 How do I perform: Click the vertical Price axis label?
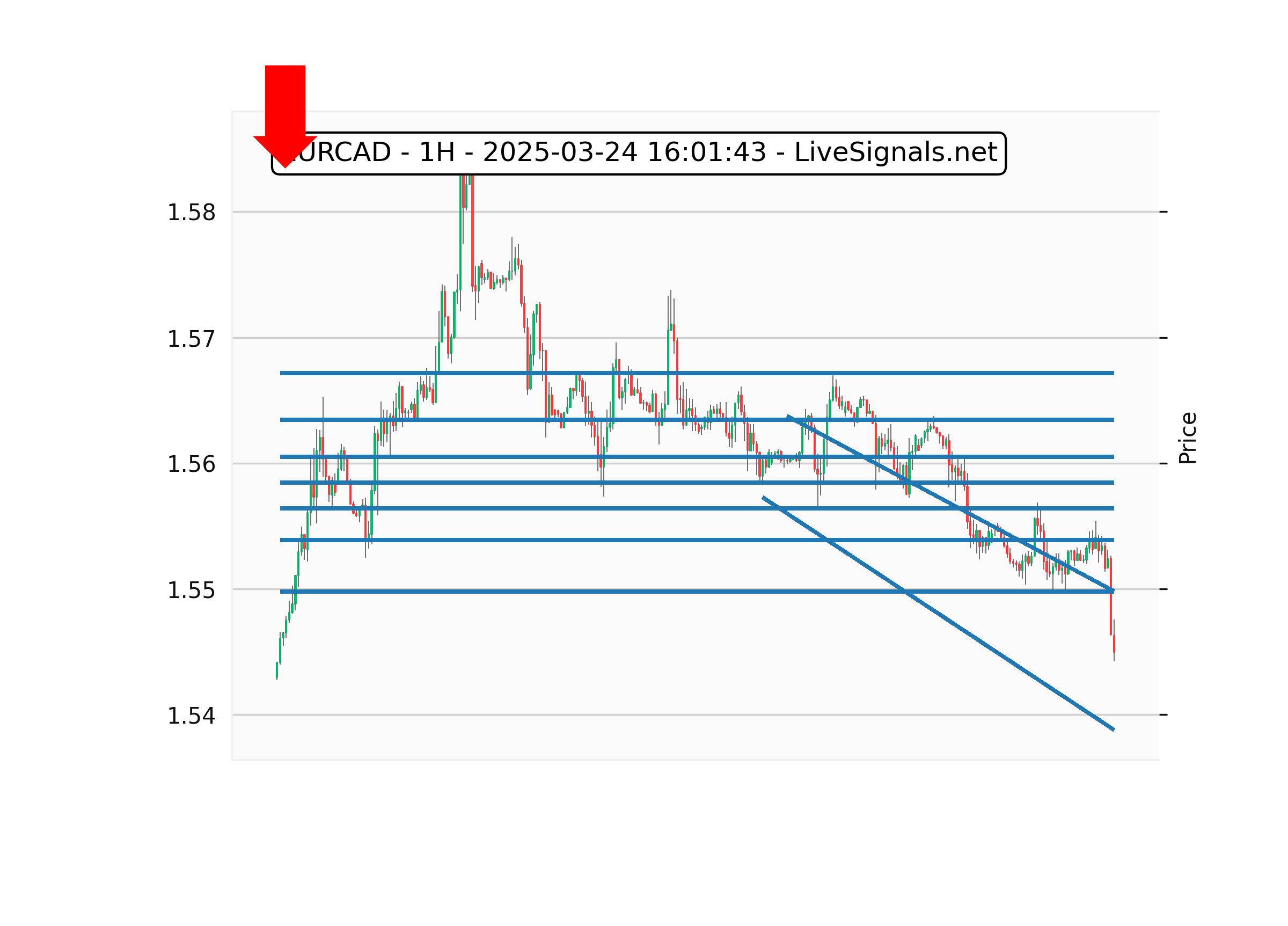pos(1188,438)
